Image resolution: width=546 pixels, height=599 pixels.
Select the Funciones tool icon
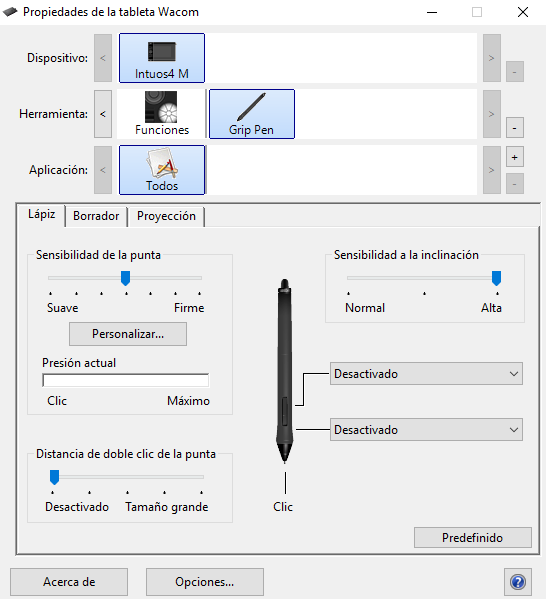click(162, 114)
